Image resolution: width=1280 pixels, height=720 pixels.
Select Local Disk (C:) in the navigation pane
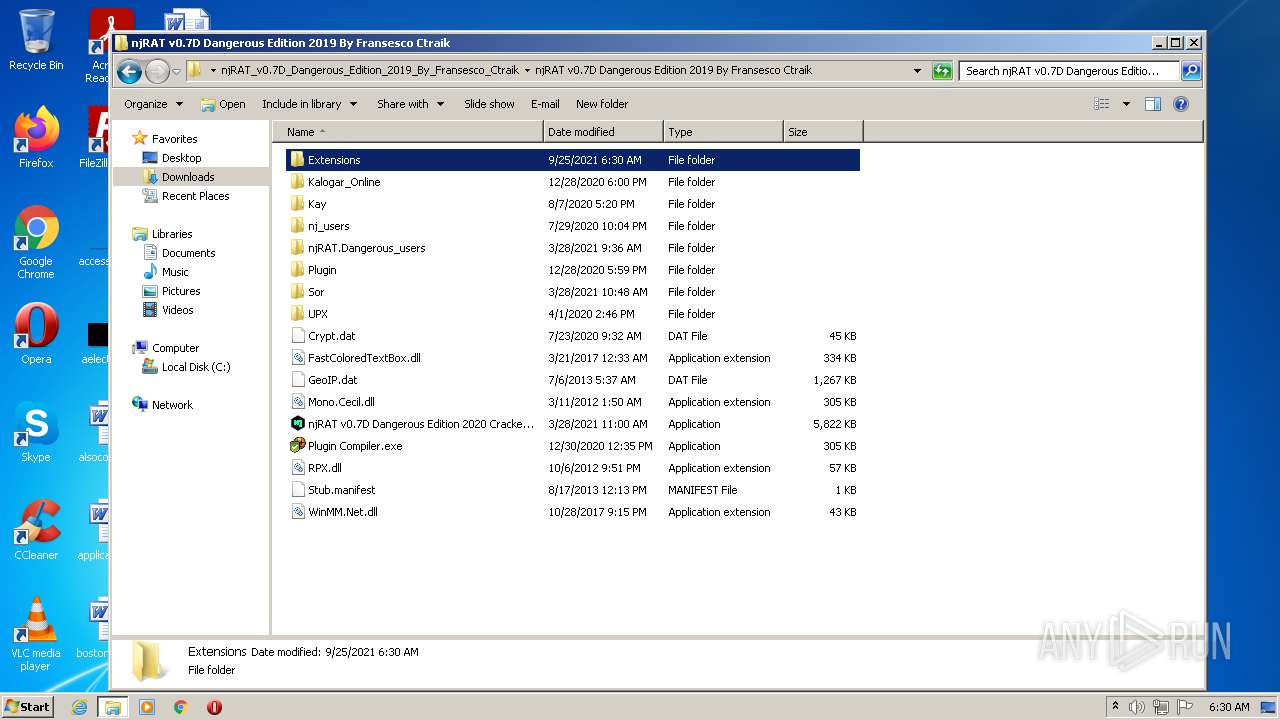click(x=196, y=367)
